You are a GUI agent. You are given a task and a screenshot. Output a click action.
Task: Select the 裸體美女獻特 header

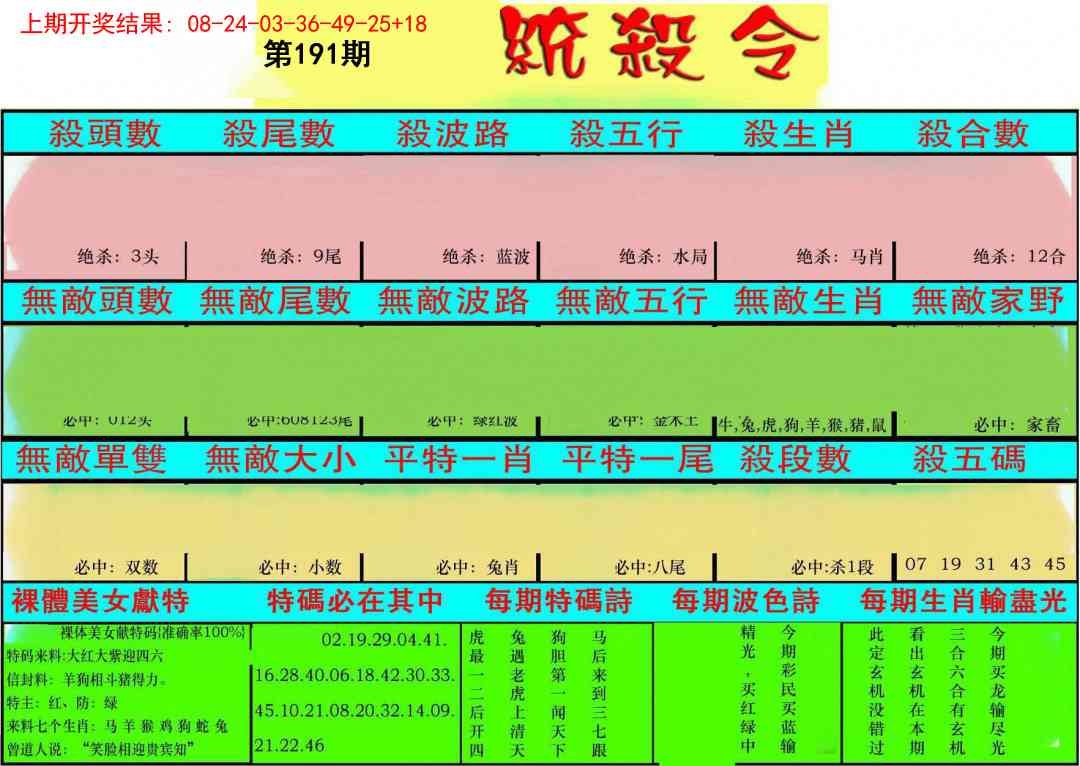[x=100, y=601]
